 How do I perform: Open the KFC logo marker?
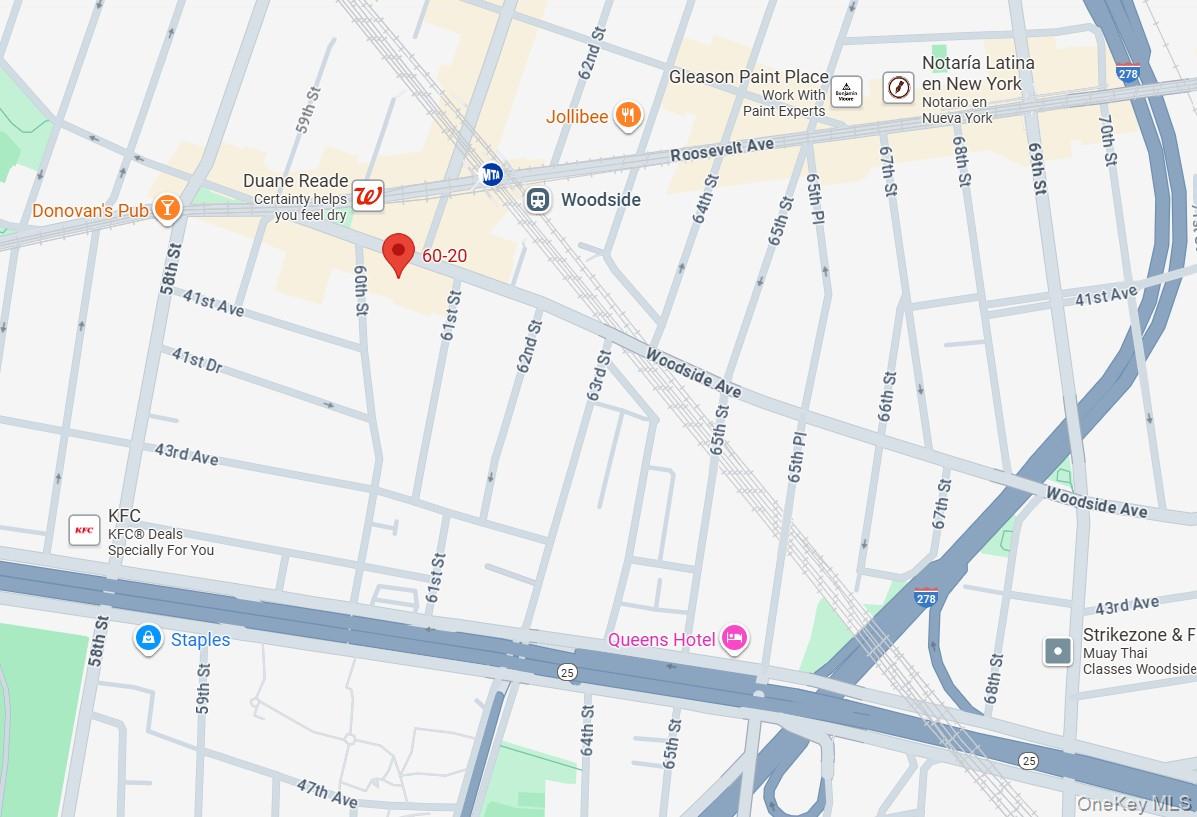point(84,530)
